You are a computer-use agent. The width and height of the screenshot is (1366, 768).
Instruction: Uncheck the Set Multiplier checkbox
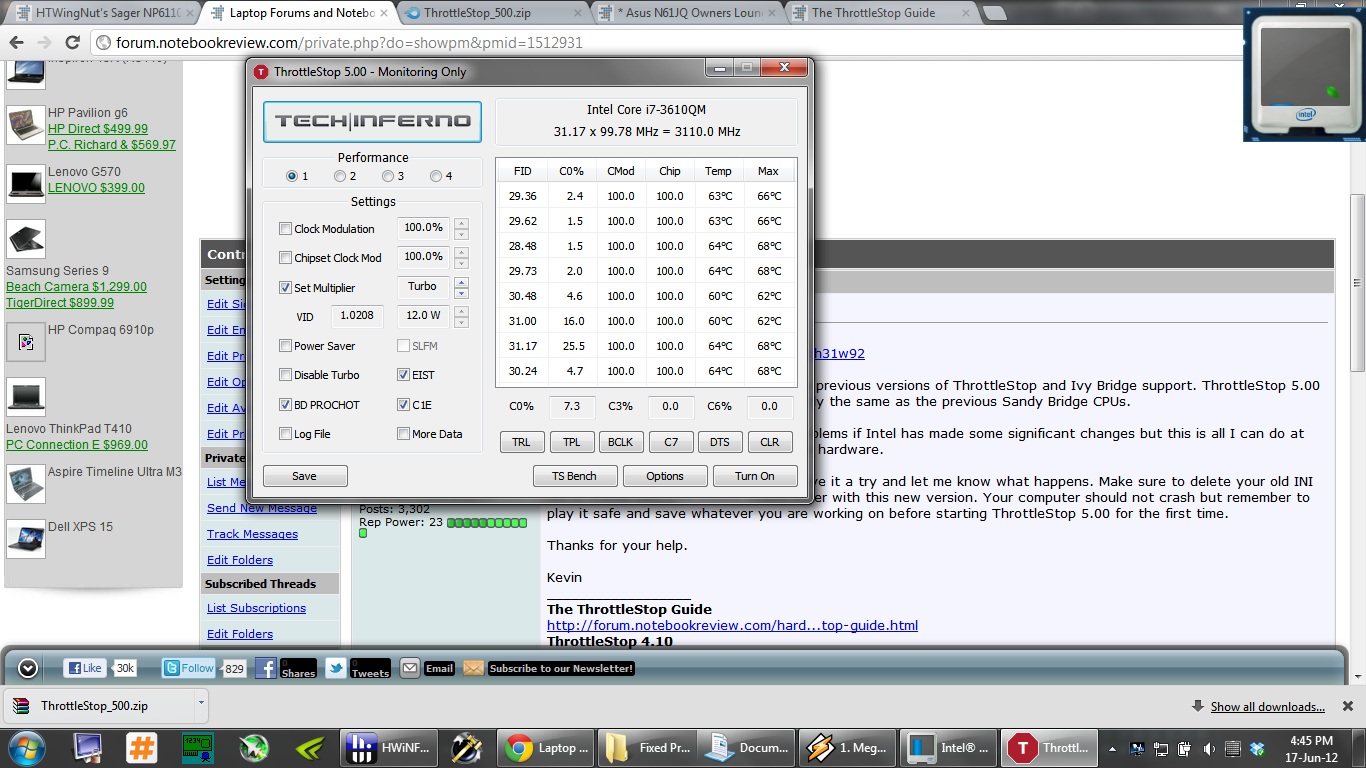286,288
